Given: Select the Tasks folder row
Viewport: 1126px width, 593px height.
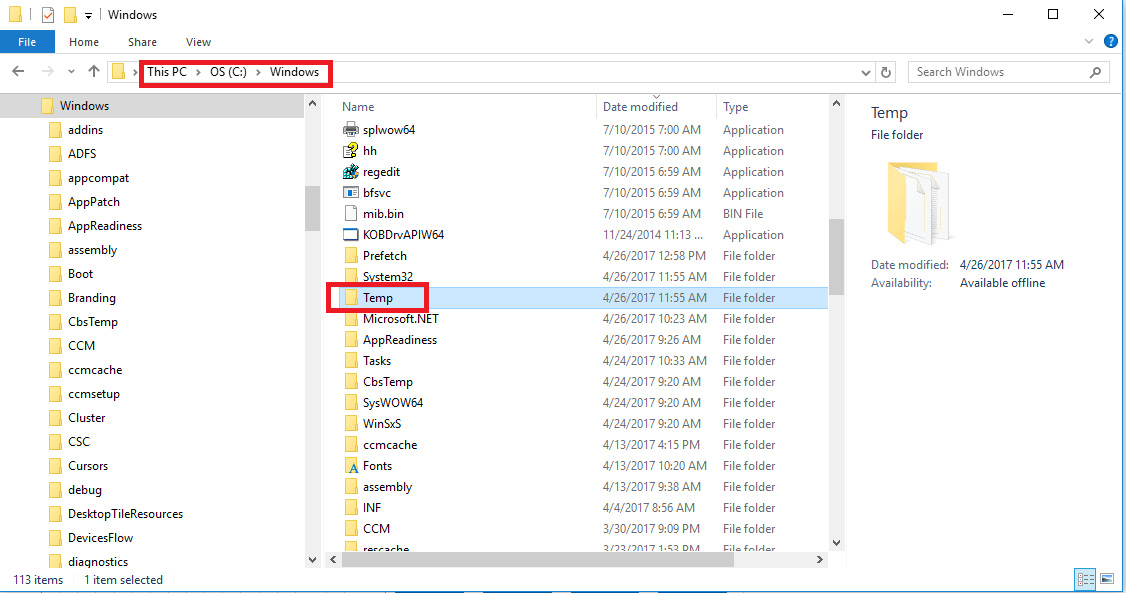Looking at the screenshot, I should (583, 360).
